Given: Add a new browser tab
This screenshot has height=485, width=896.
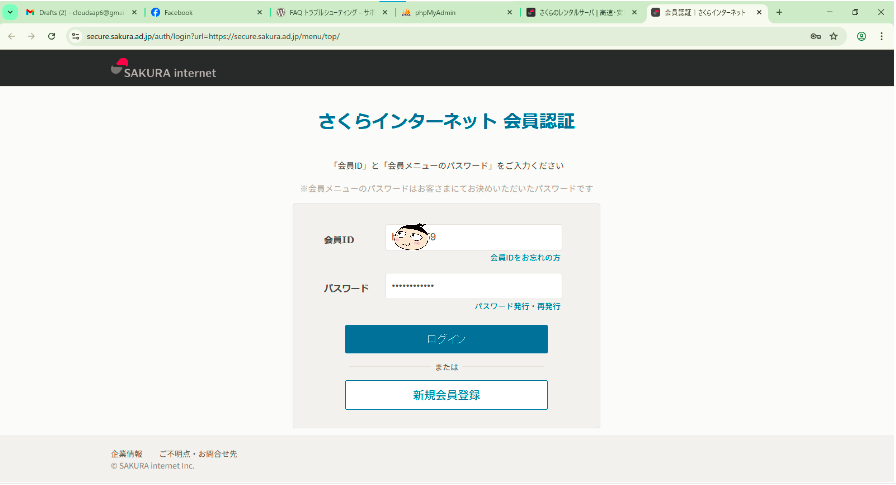Looking at the screenshot, I should [779, 12].
